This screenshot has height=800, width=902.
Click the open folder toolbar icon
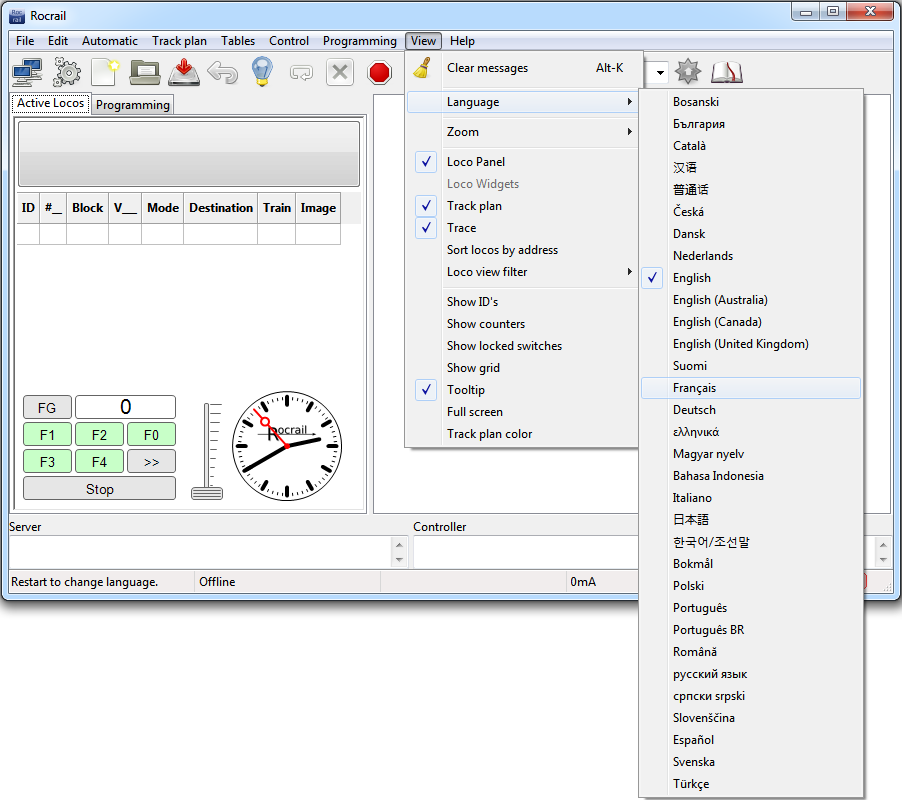145,72
